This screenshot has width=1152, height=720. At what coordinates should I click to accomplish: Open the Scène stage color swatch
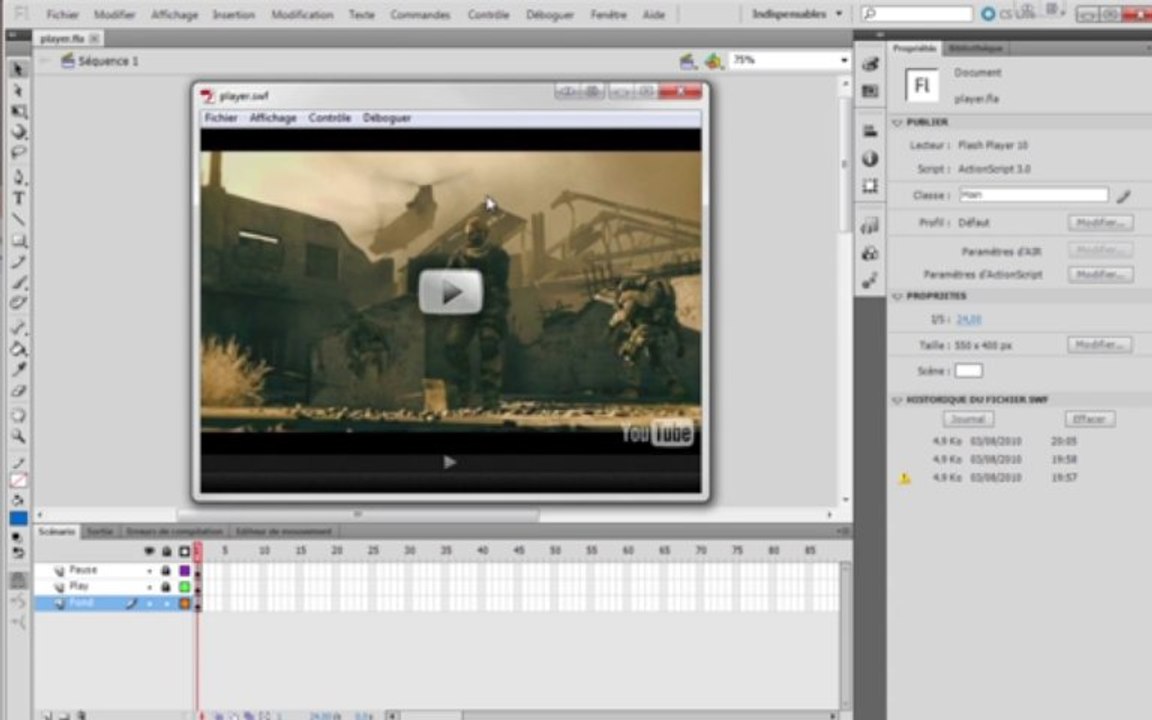[968, 371]
